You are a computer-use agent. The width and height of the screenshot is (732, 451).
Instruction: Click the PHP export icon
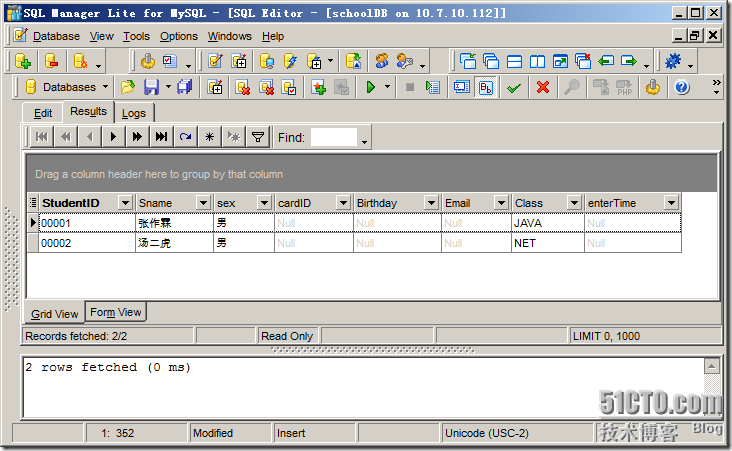click(624, 87)
